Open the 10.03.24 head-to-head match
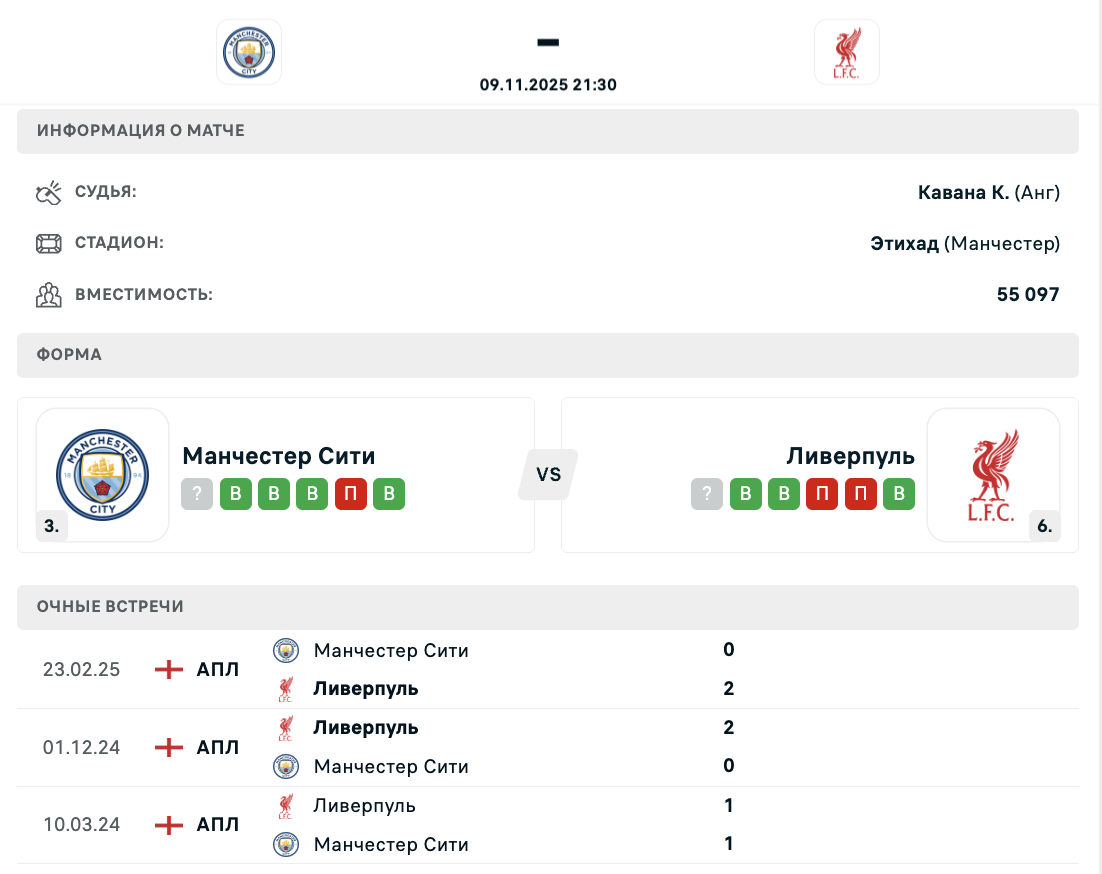This screenshot has height=874, width=1102. [x=548, y=825]
